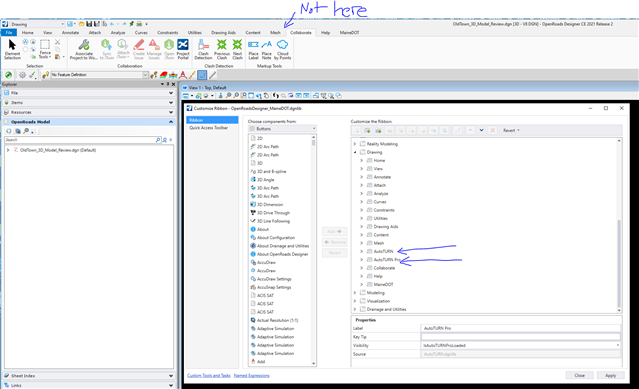The image size is (639, 389).
Task: Select Cloud by Points markup tool
Action: (282, 49)
